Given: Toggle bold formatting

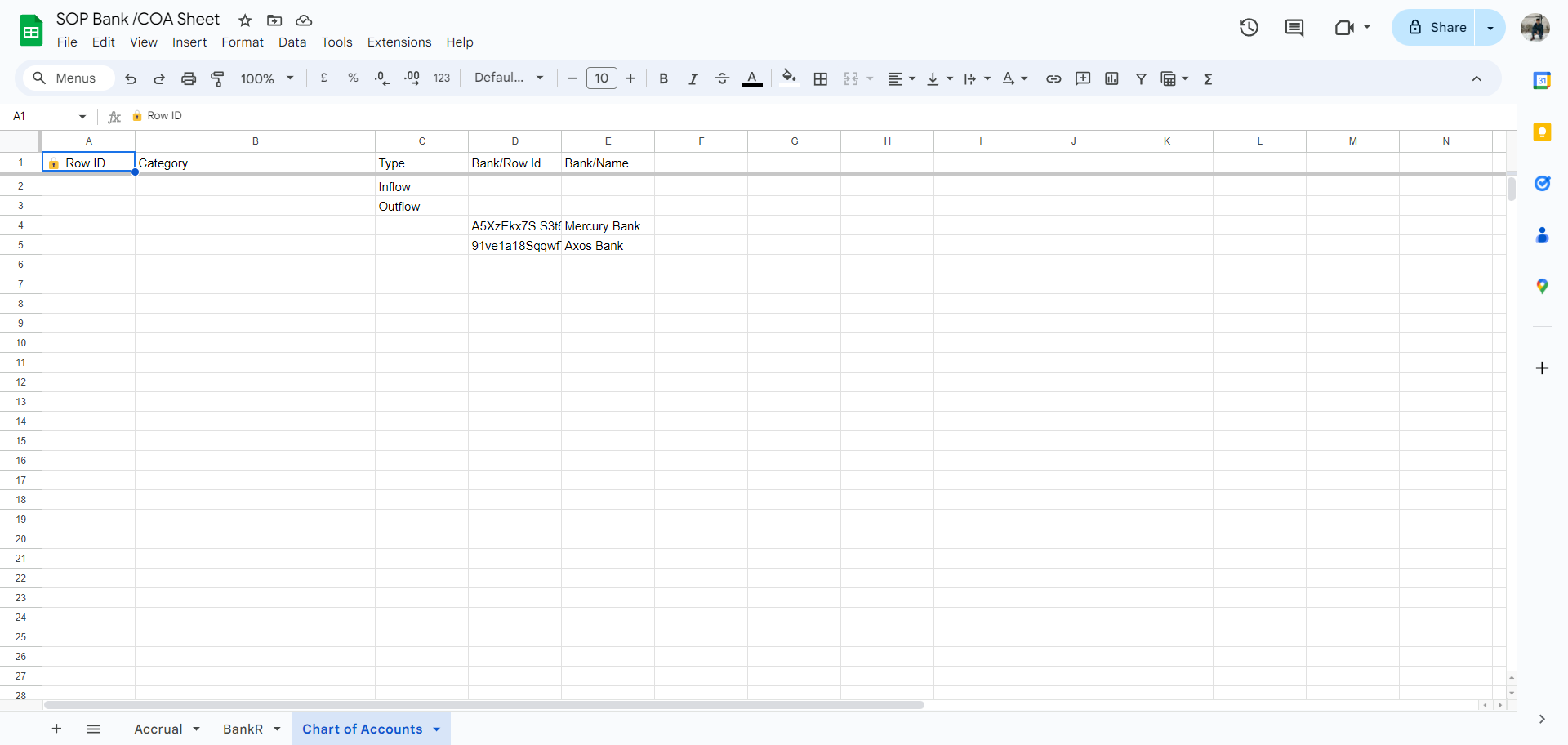Looking at the screenshot, I should pyautogui.click(x=663, y=78).
